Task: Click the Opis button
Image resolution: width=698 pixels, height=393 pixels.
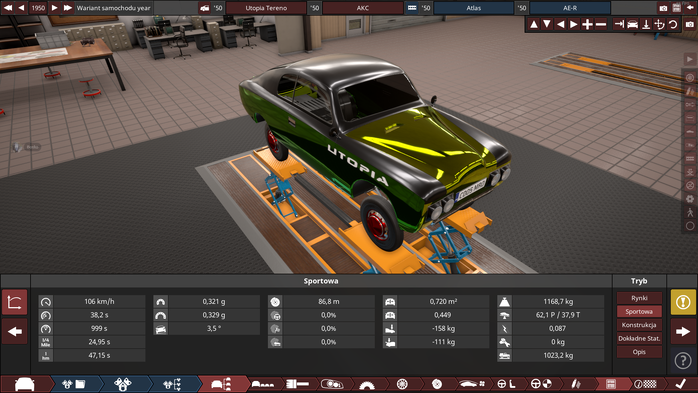Action: [639, 352]
